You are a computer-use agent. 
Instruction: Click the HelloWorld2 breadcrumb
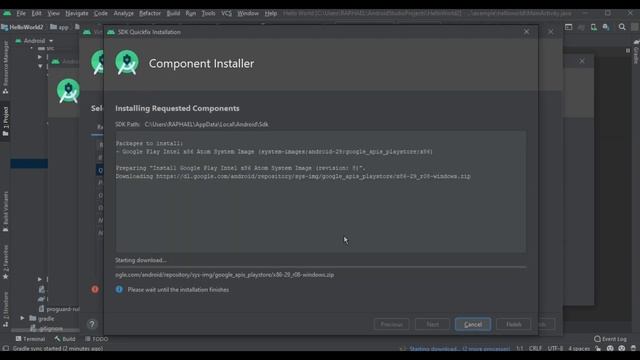point(22,27)
